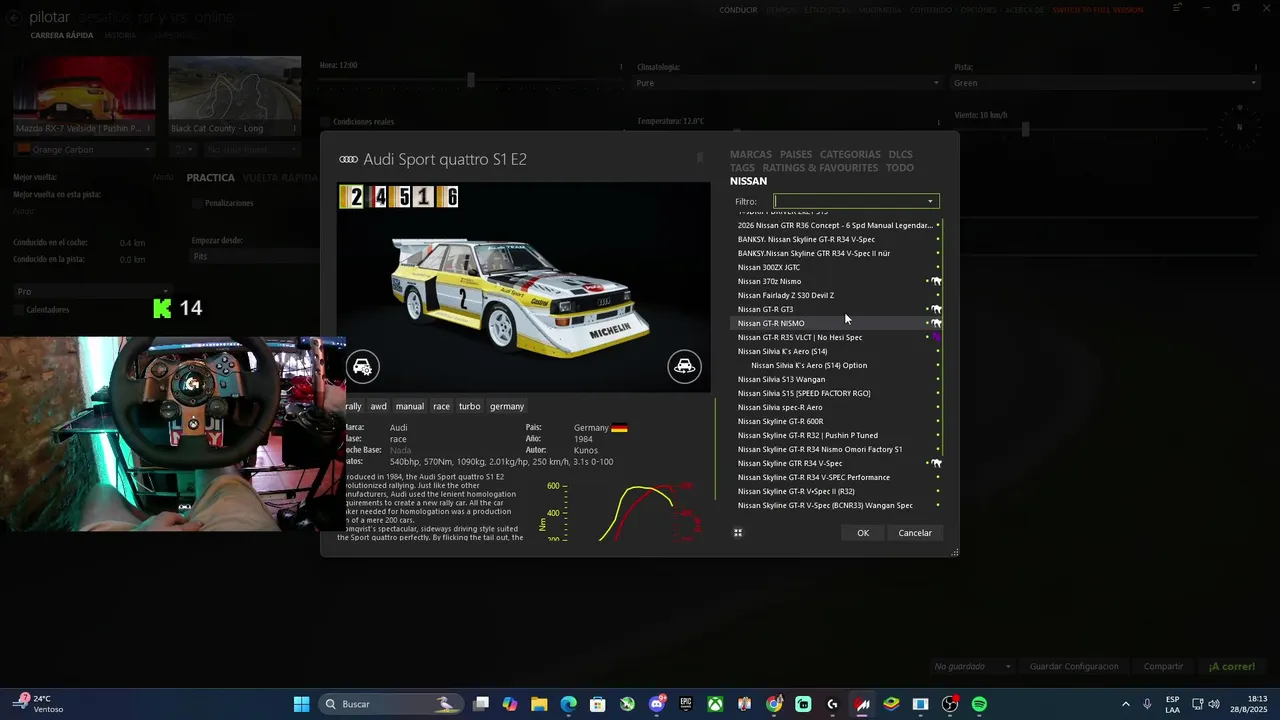Open Windows Start menu
Viewport: 1280px width, 720px height.
click(x=301, y=704)
